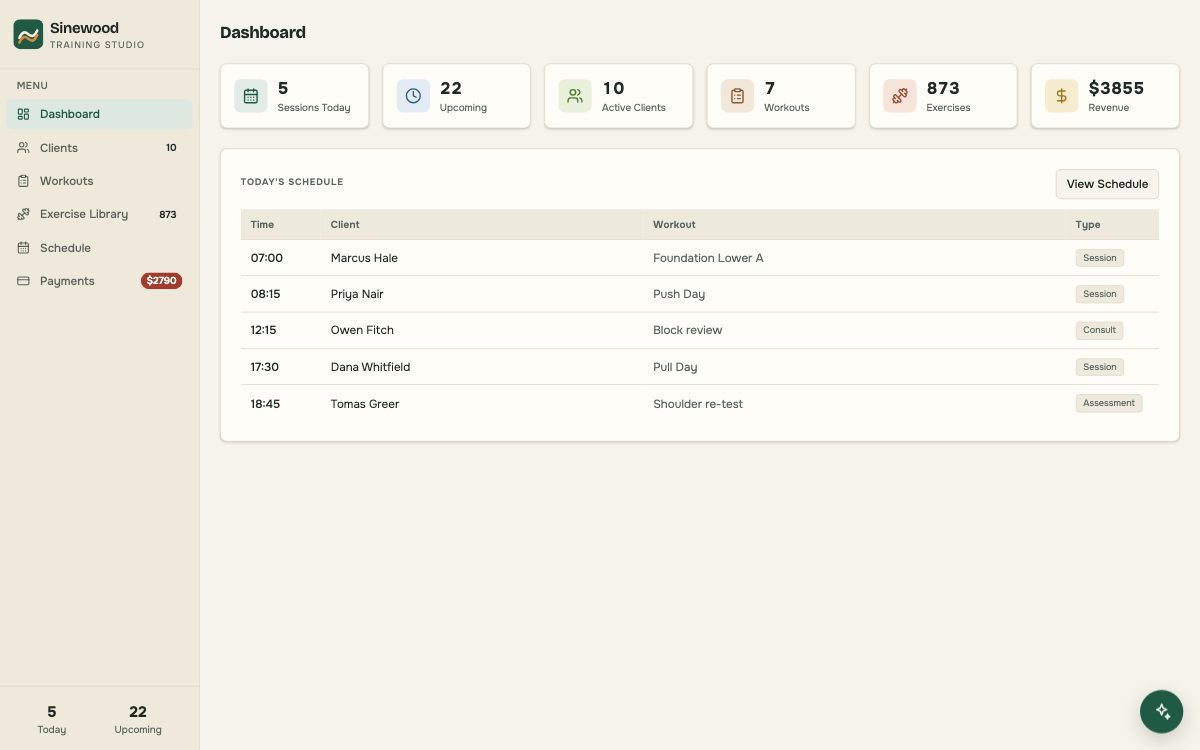This screenshot has height=750, width=1200.
Task: Go to Workouts in sidebar menu
Action: pyautogui.click(x=99, y=181)
